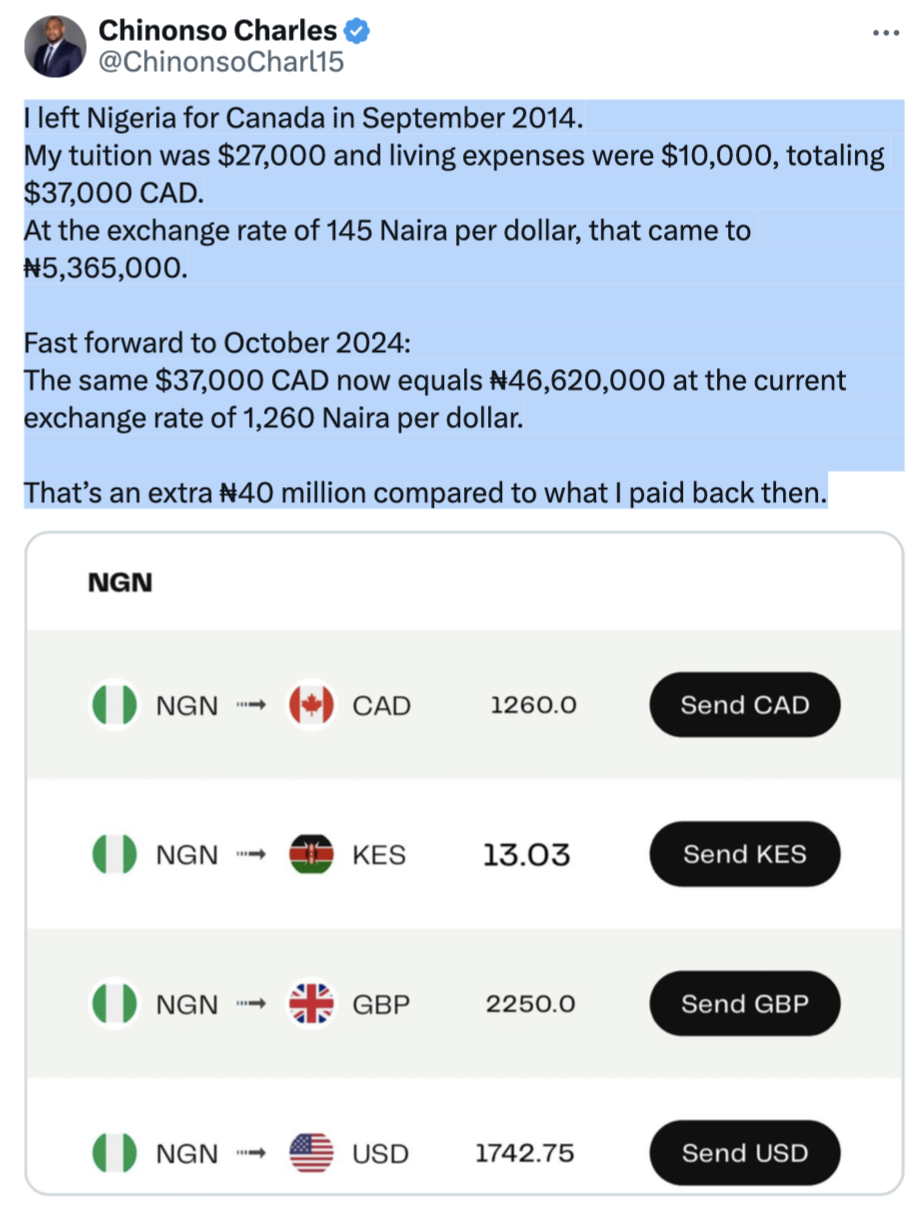920x1210 pixels.
Task: Open Chinonso Charles profile avatar
Action: (x=53, y=46)
